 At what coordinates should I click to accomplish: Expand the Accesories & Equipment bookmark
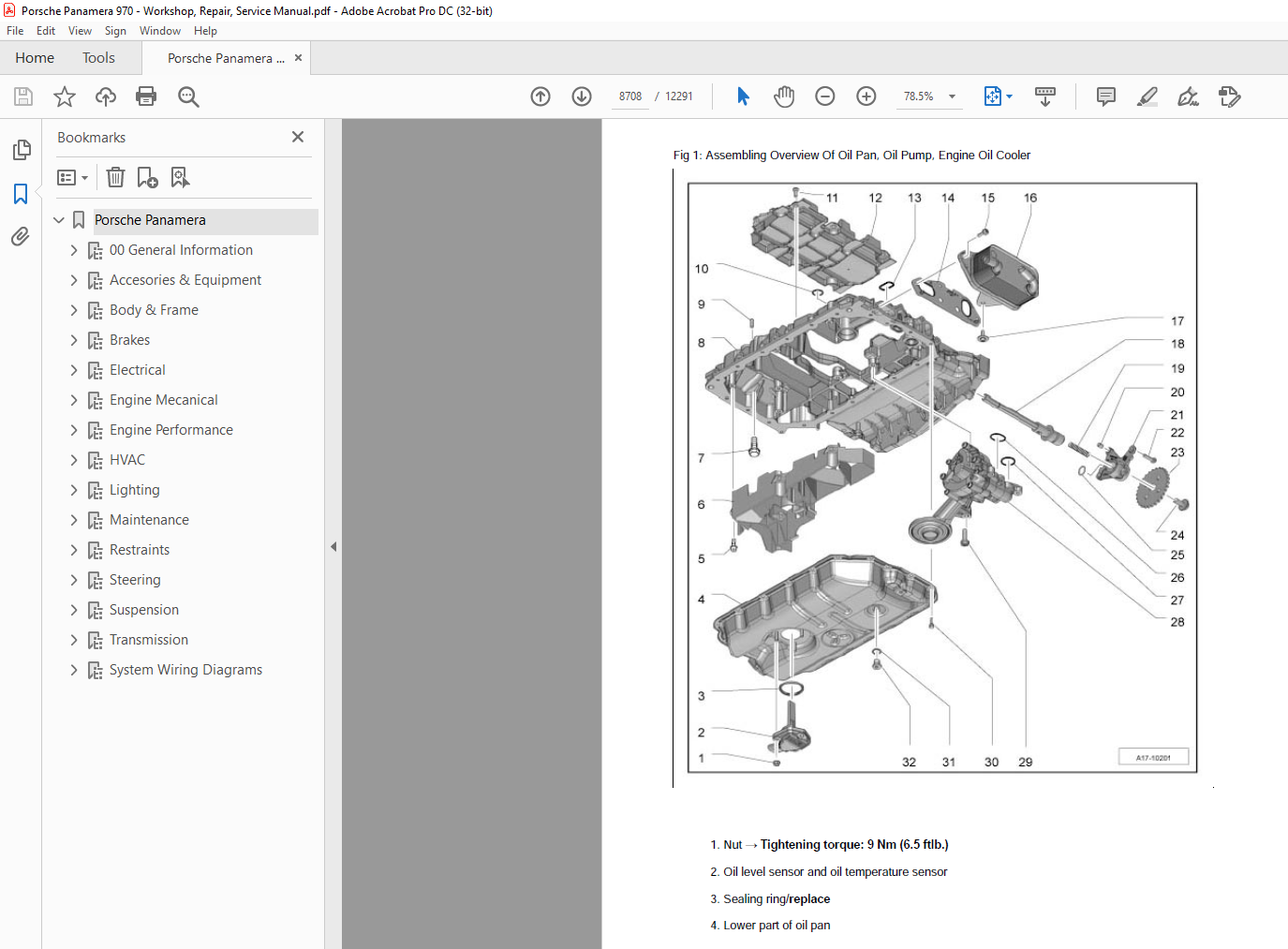click(x=74, y=280)
